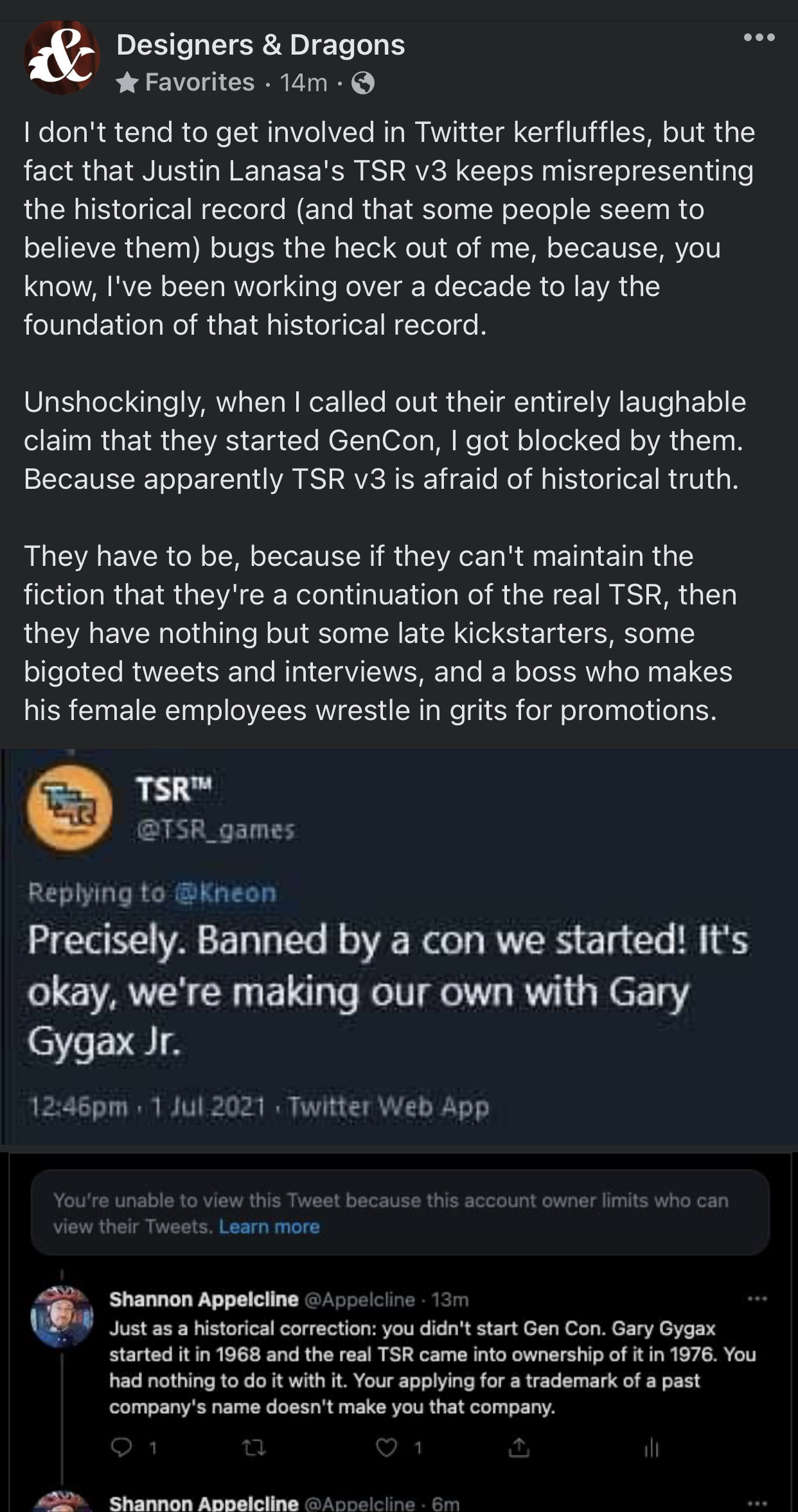
Task: Click the "Learn more" link
Action: click(x=269, y=1227)
